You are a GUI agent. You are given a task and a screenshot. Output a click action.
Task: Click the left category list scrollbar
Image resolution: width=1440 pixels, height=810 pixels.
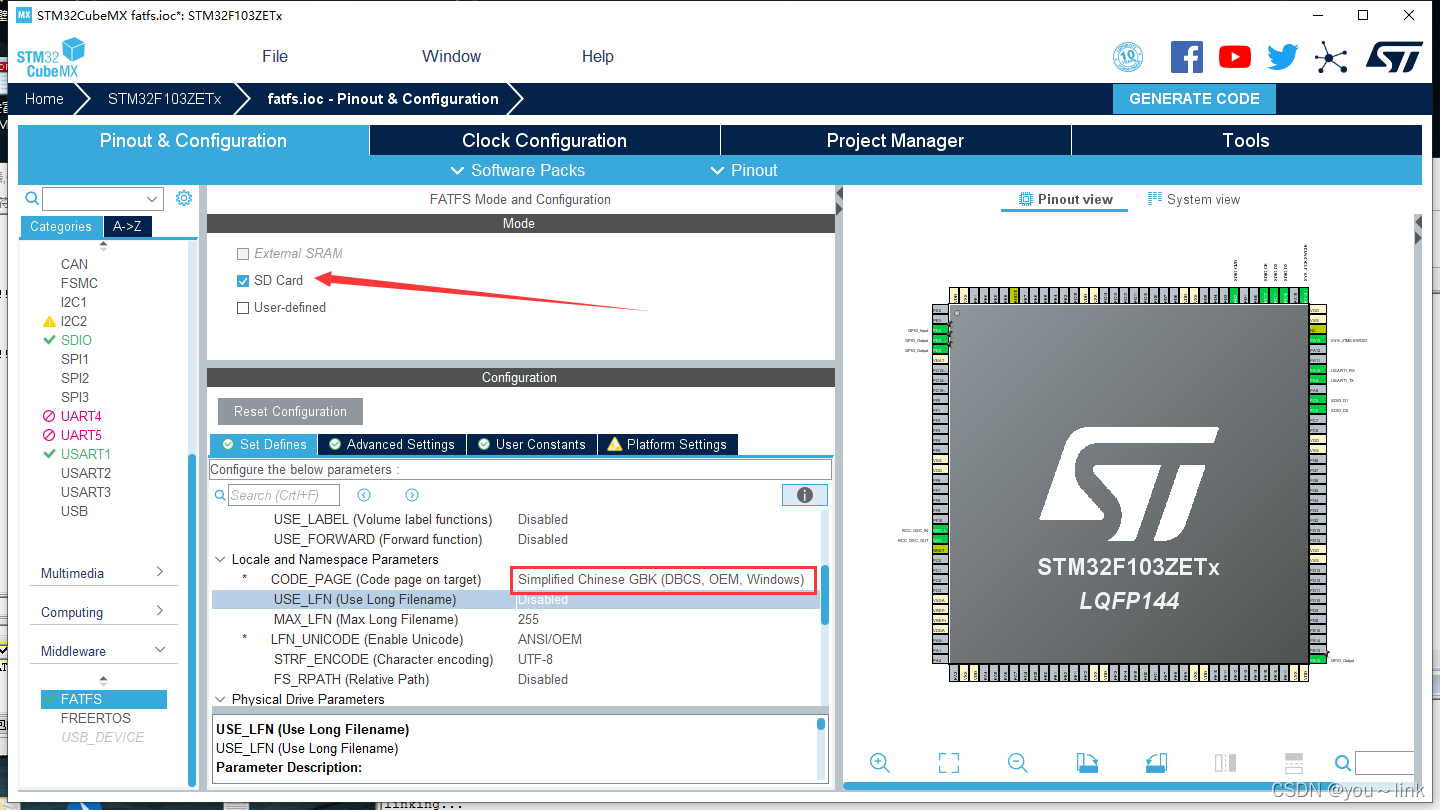[x=192, y=620]
